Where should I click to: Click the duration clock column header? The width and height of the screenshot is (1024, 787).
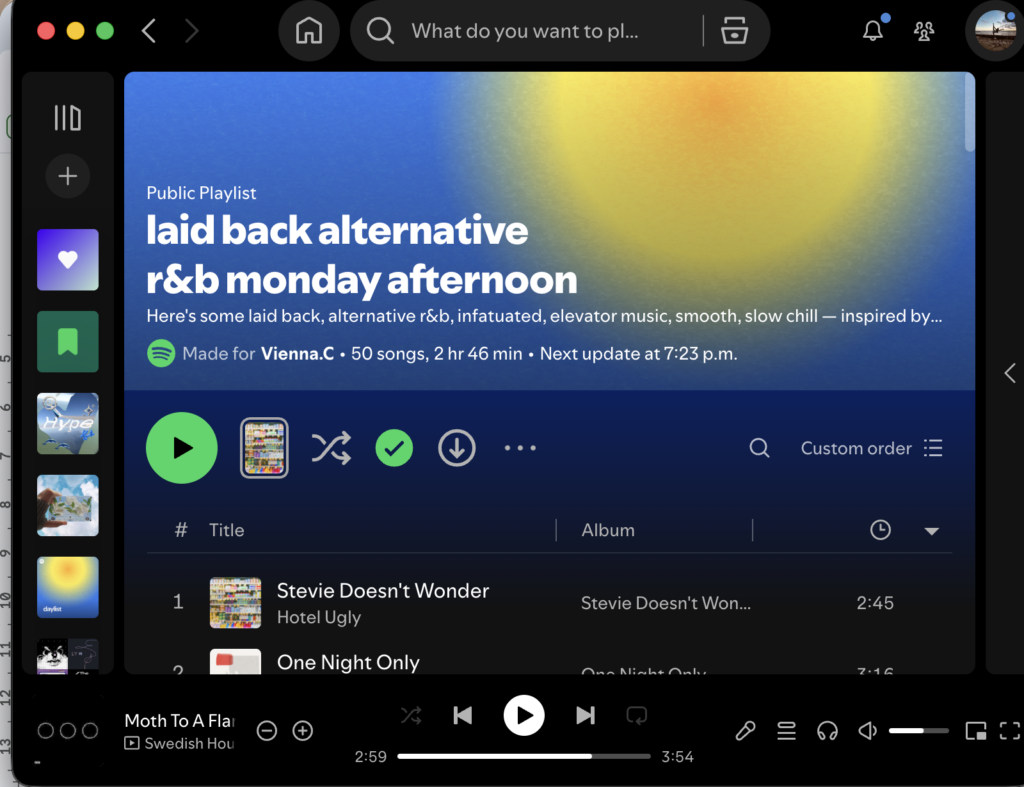tap(880, 530)
